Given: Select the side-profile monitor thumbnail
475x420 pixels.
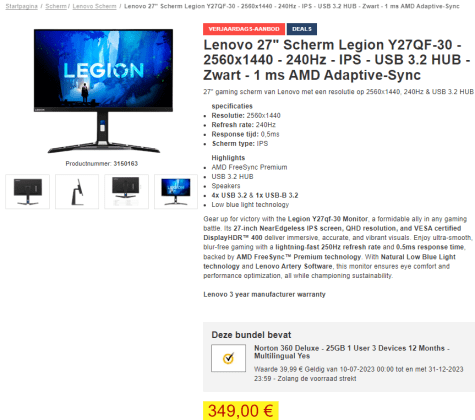Looking at the screenshot, I should pos(77,192).
